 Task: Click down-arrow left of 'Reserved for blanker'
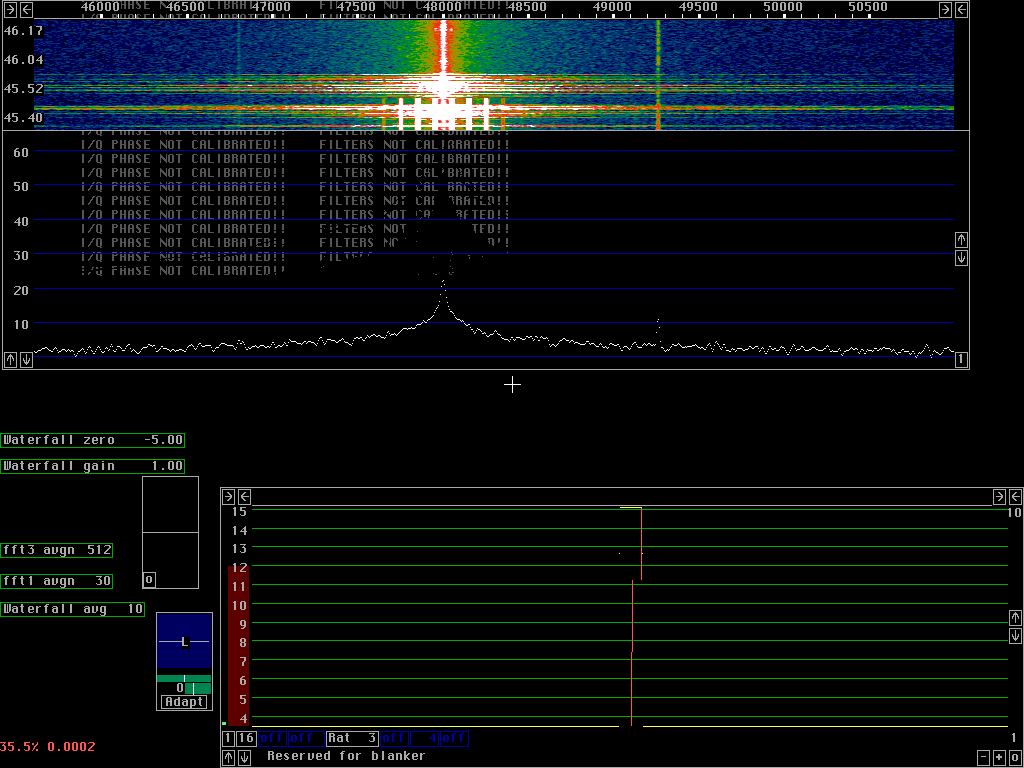(244, 758)
